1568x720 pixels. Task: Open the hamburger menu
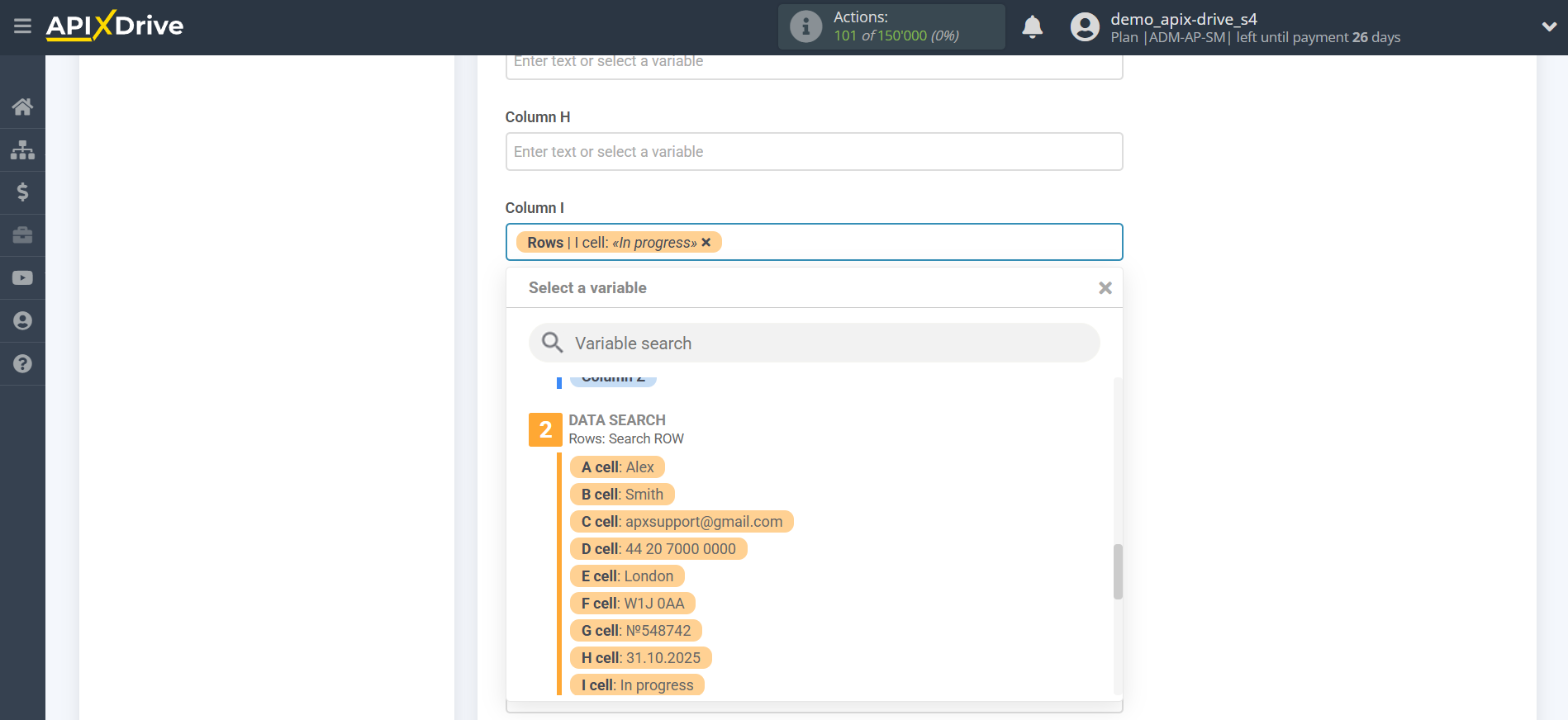click(x=22, y=26)
